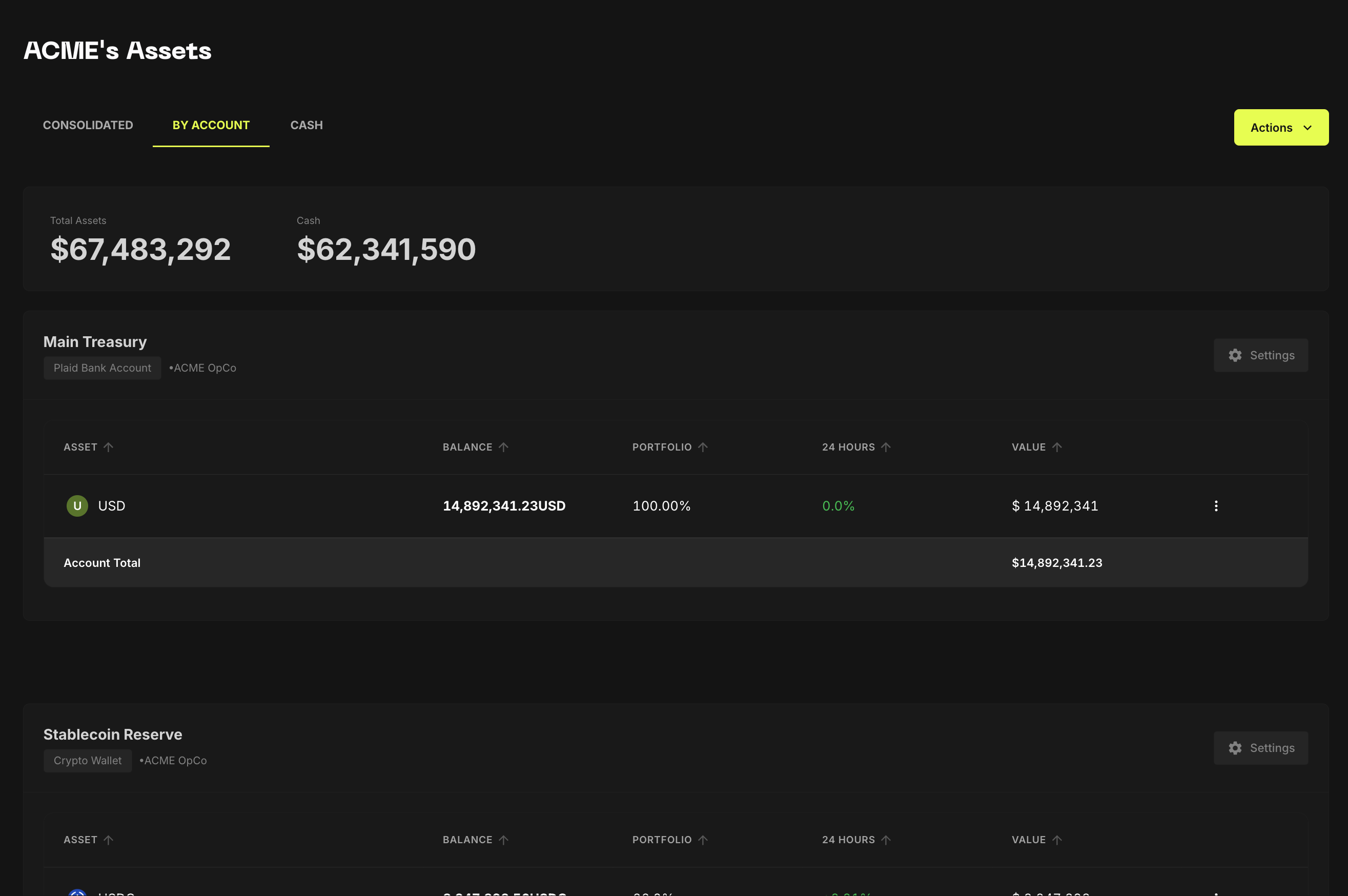Click the Main Treasury account heading
This screenshot has width=1348, height=896.
95,342
